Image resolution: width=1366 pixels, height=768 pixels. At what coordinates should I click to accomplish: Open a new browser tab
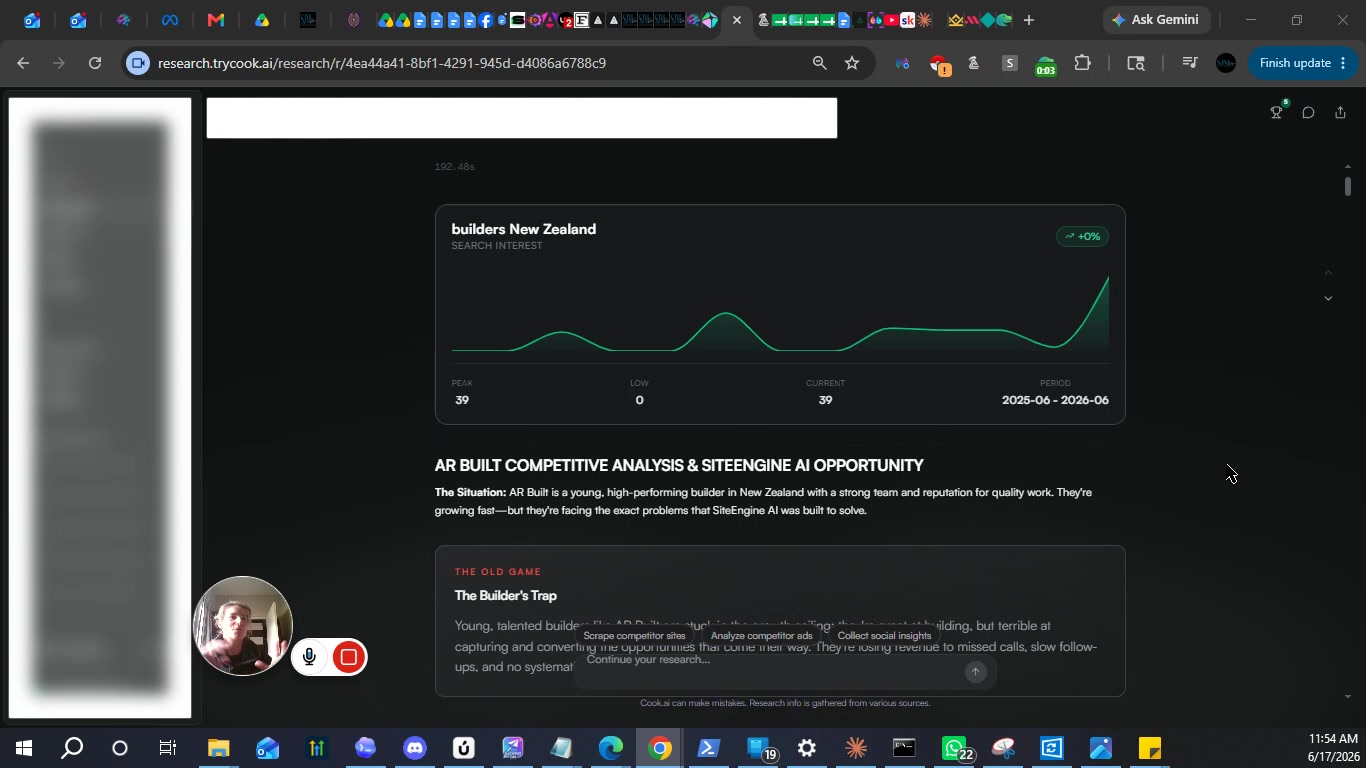[1028, 20]
